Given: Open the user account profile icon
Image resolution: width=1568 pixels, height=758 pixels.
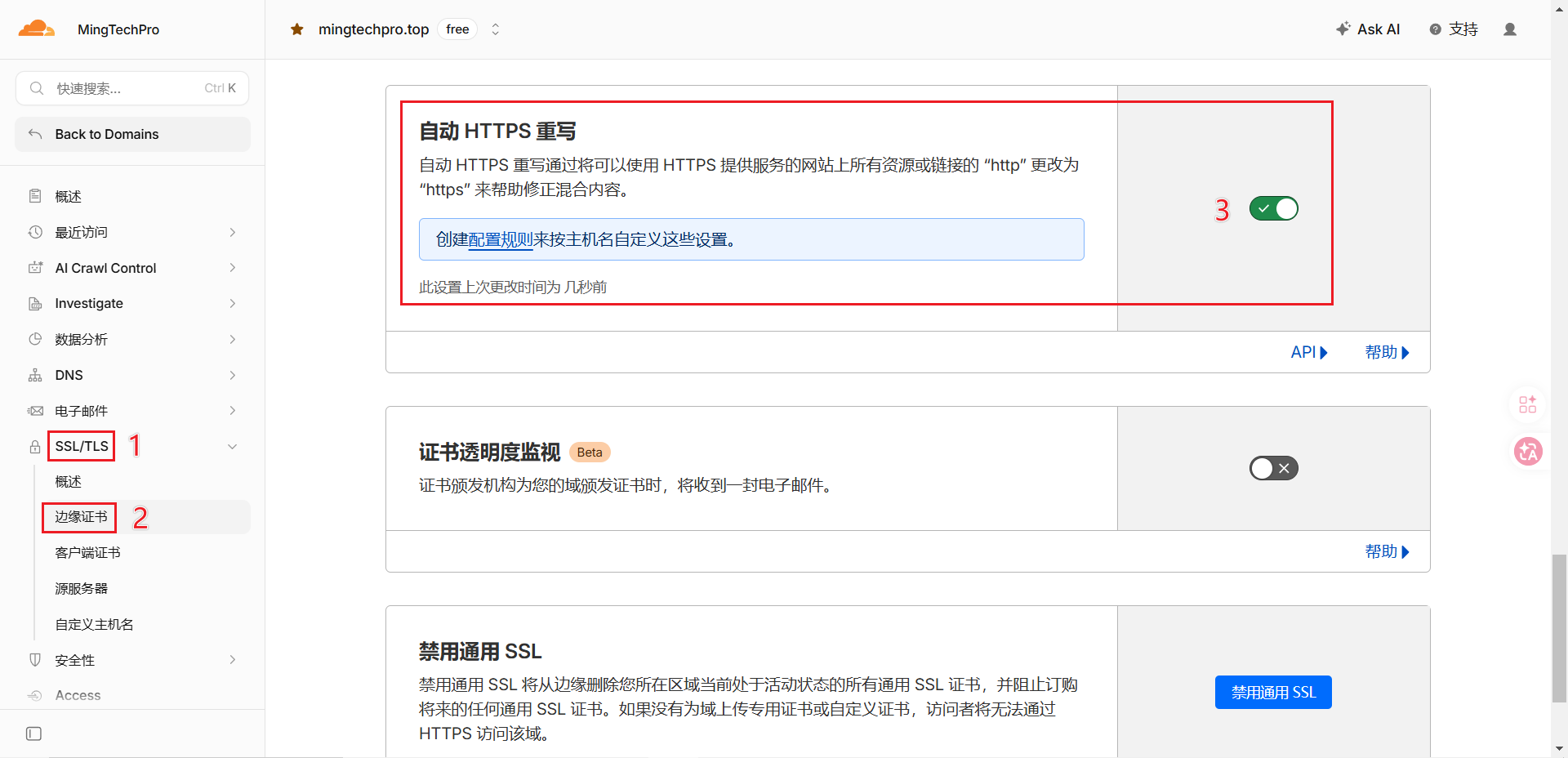Looking at the screenshot, I should [x=1510, y=29].
